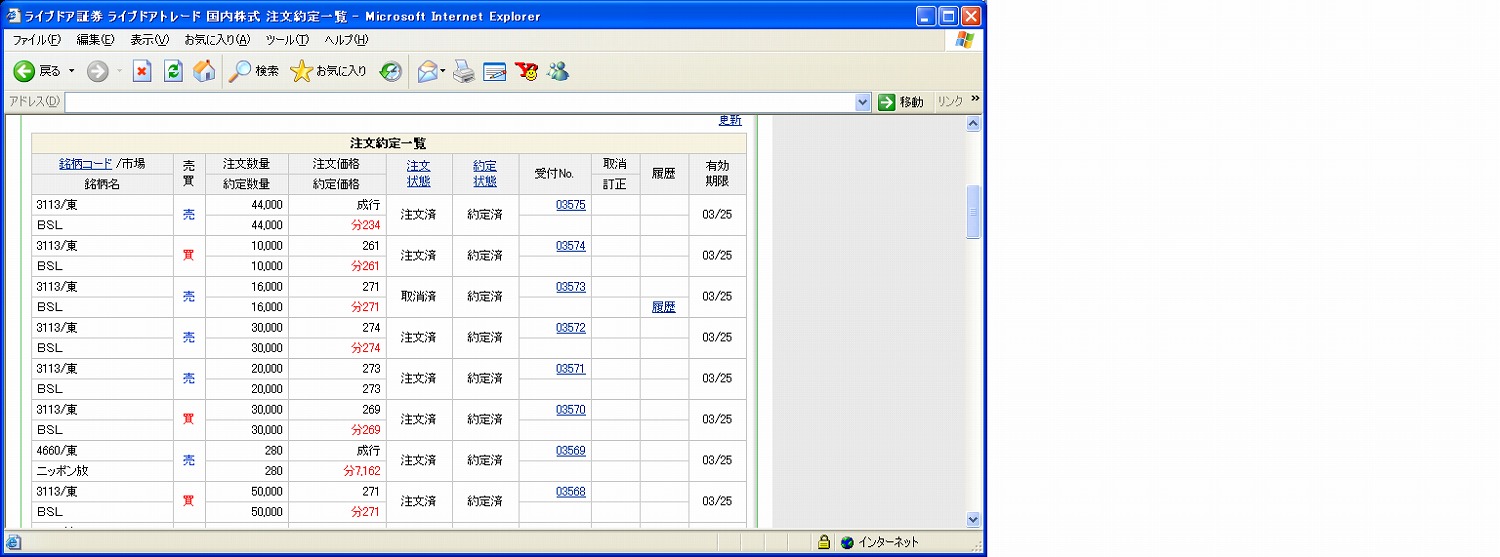Screen dimensions: 1500x557
Task: Expand the リンク links toolbar chevron
Action: coord(976,99)
